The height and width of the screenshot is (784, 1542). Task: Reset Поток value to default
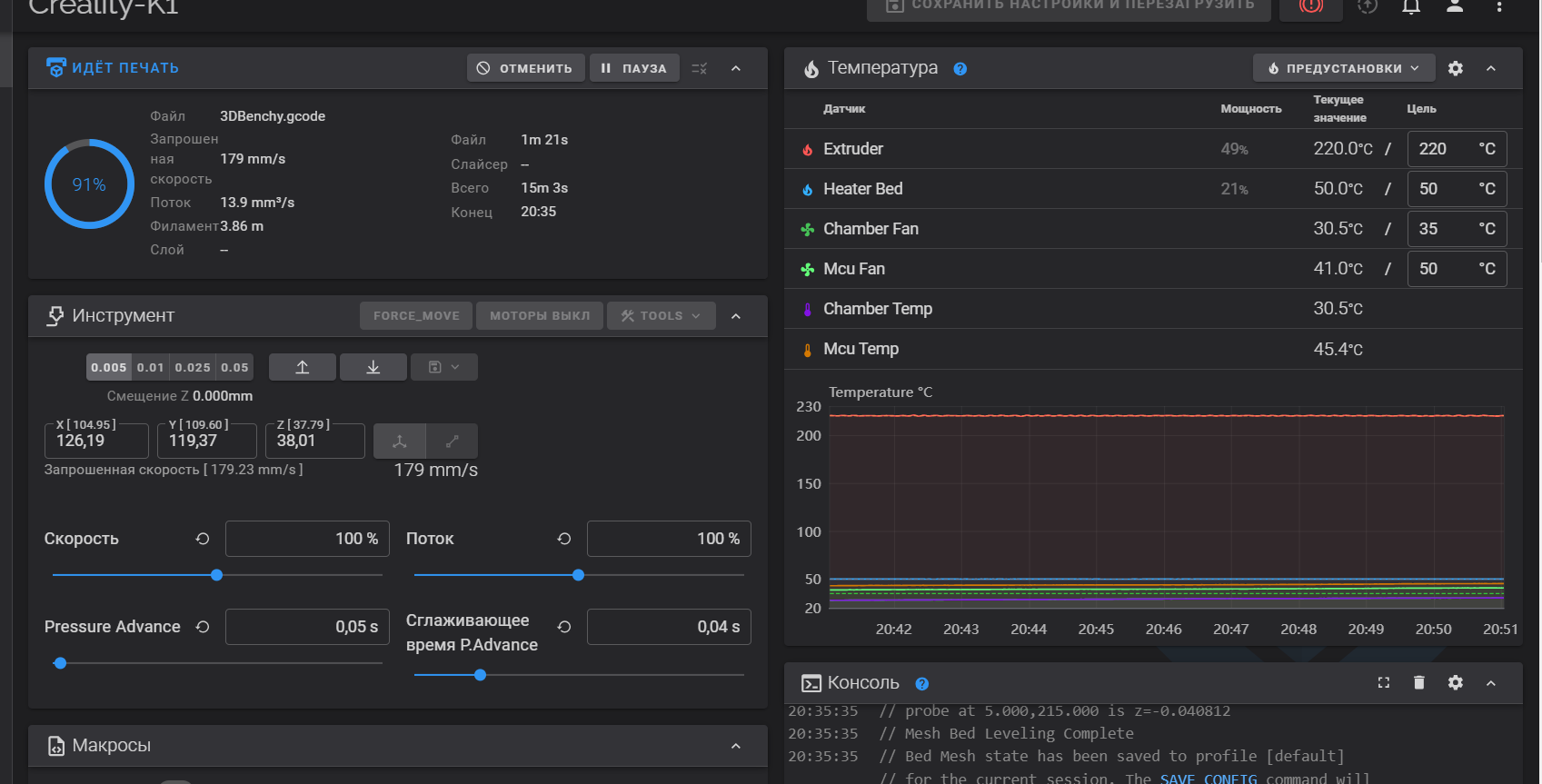(564, 539)
